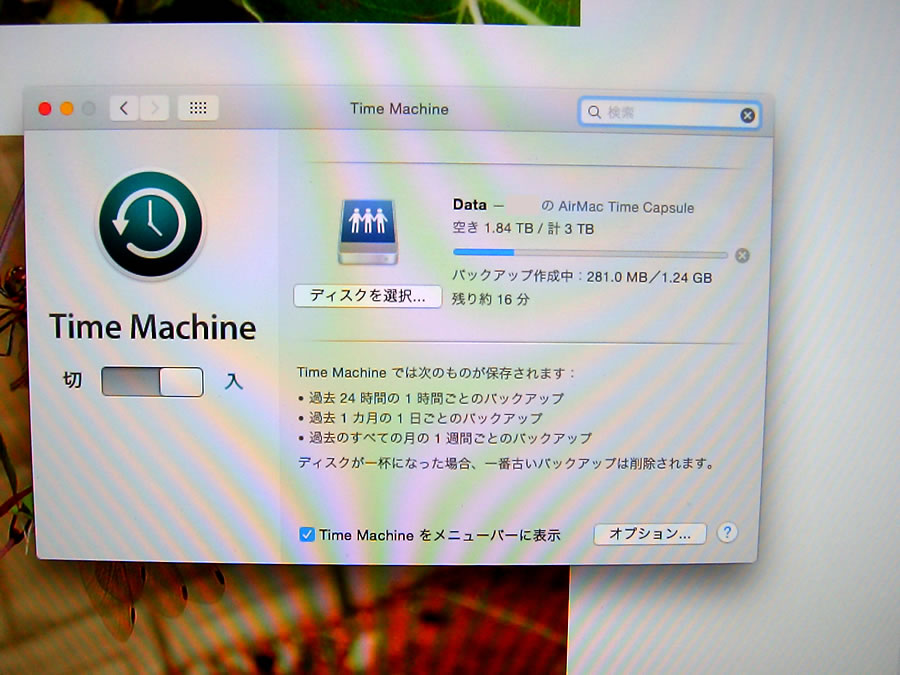The image size is (900, 675).
Task: Clear the search field with X icon
Action: click(747, 115)
